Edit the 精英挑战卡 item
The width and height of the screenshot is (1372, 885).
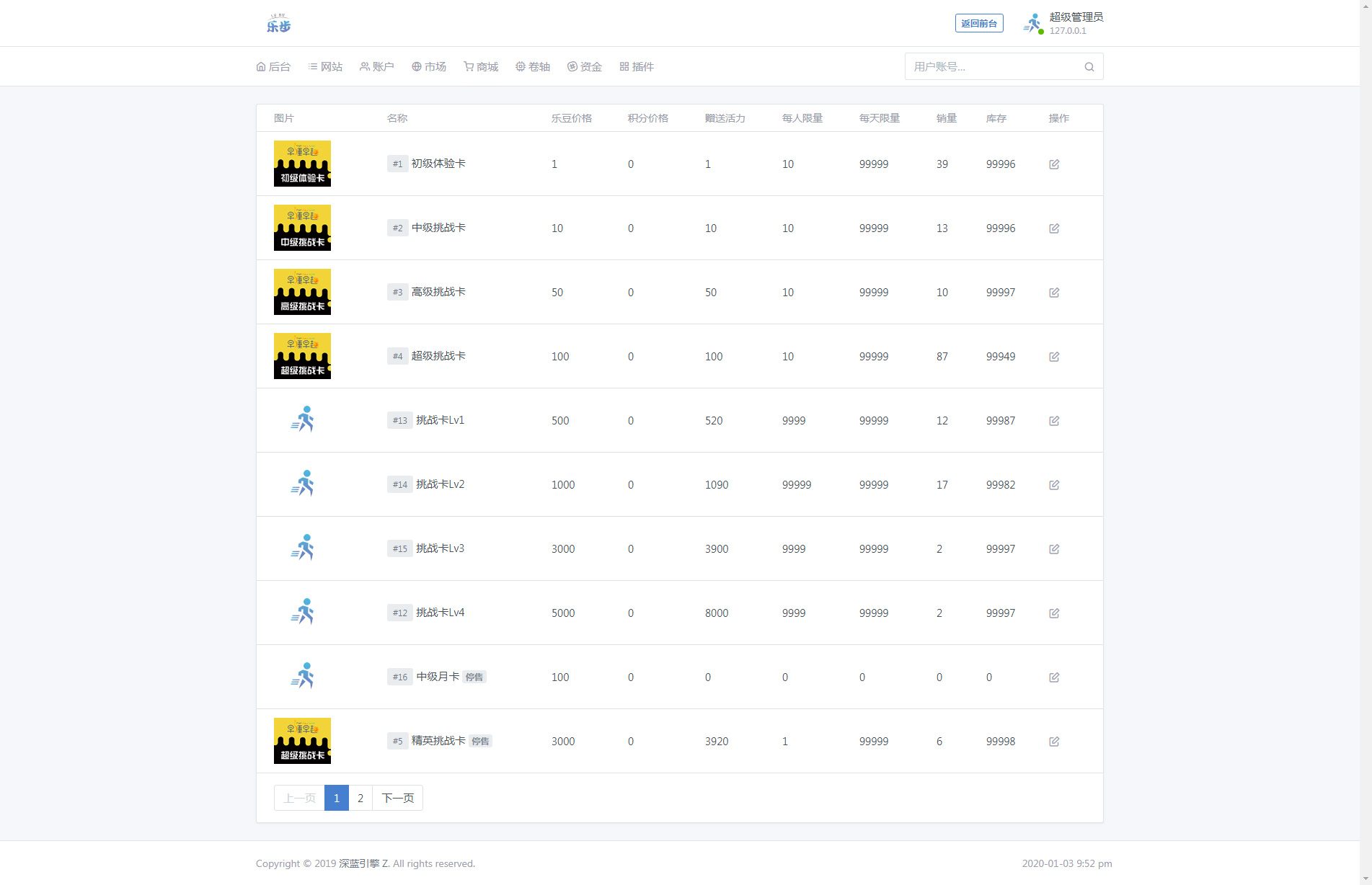pyautogui.click(x=1054, y=742)
